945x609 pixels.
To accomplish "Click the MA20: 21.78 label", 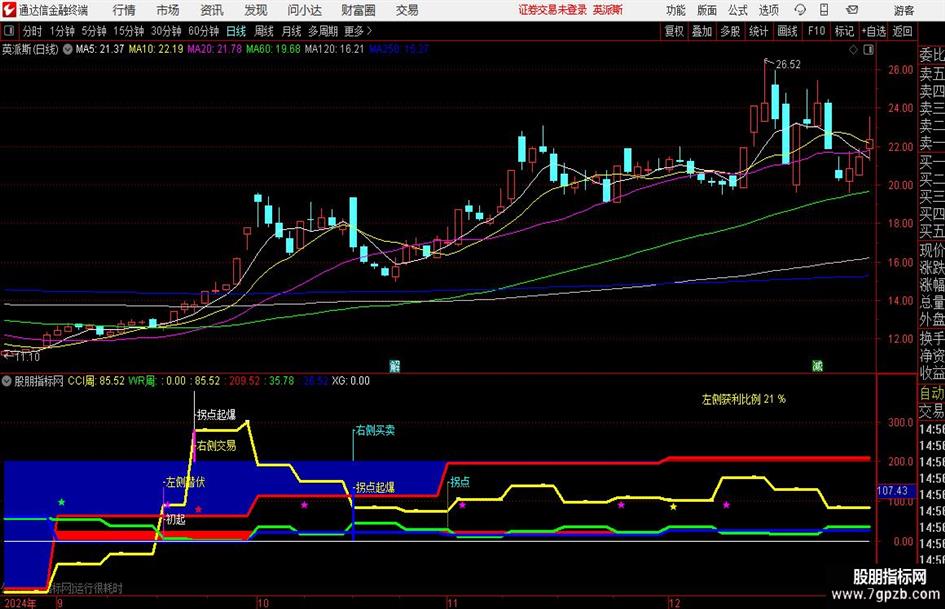I will point(215,49).
